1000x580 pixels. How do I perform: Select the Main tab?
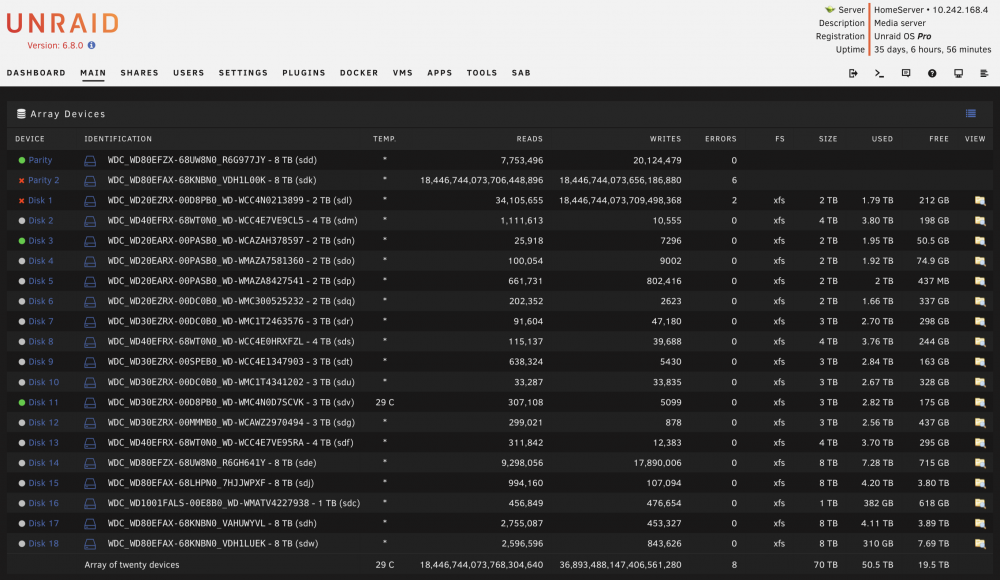pos(93,73)
